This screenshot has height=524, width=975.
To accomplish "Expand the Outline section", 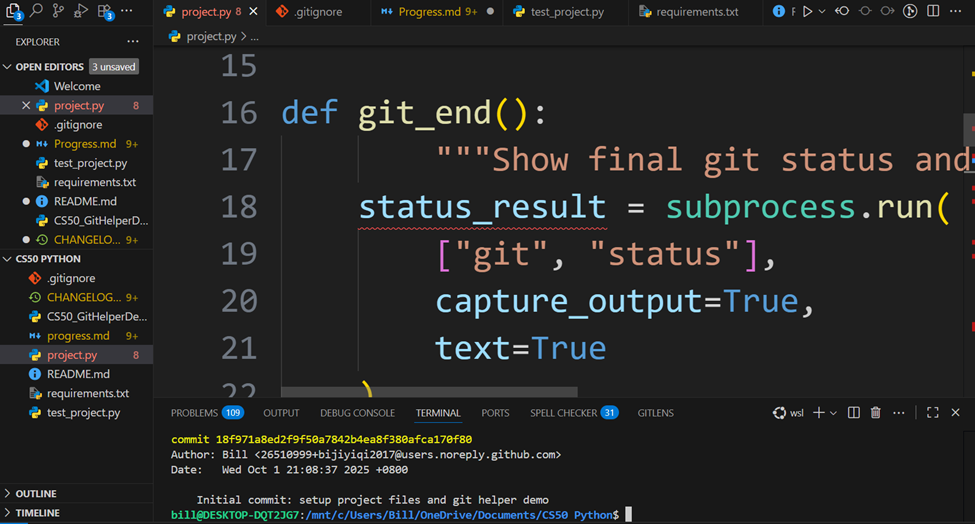I will (x=36, y=494).
